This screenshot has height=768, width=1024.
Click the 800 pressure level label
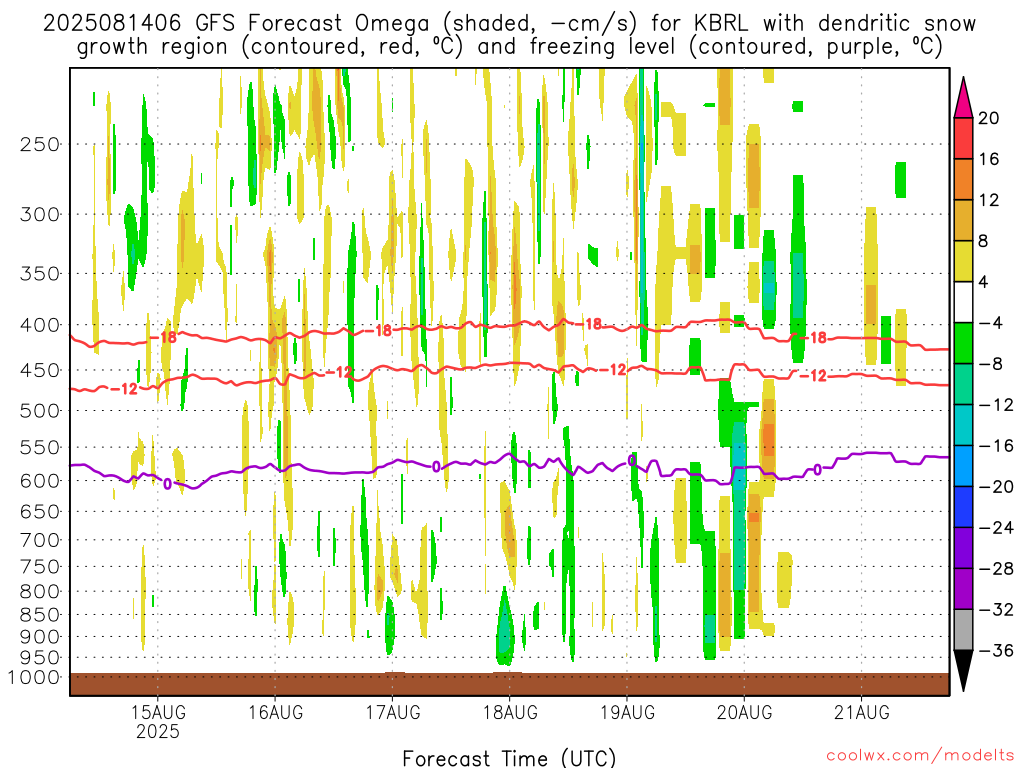pyautogui.click(x=40, y=592)
